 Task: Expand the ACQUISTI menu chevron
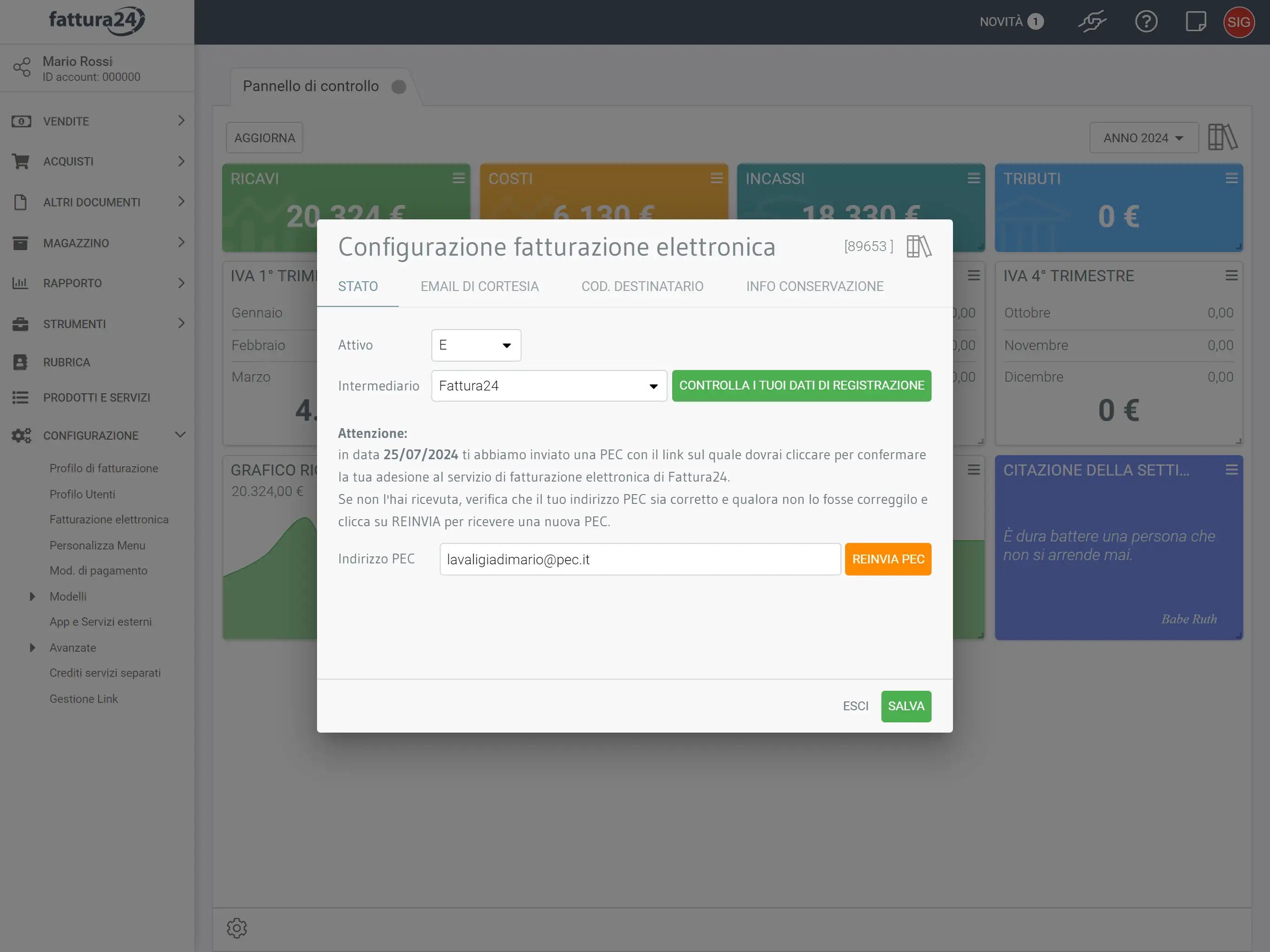181,161
